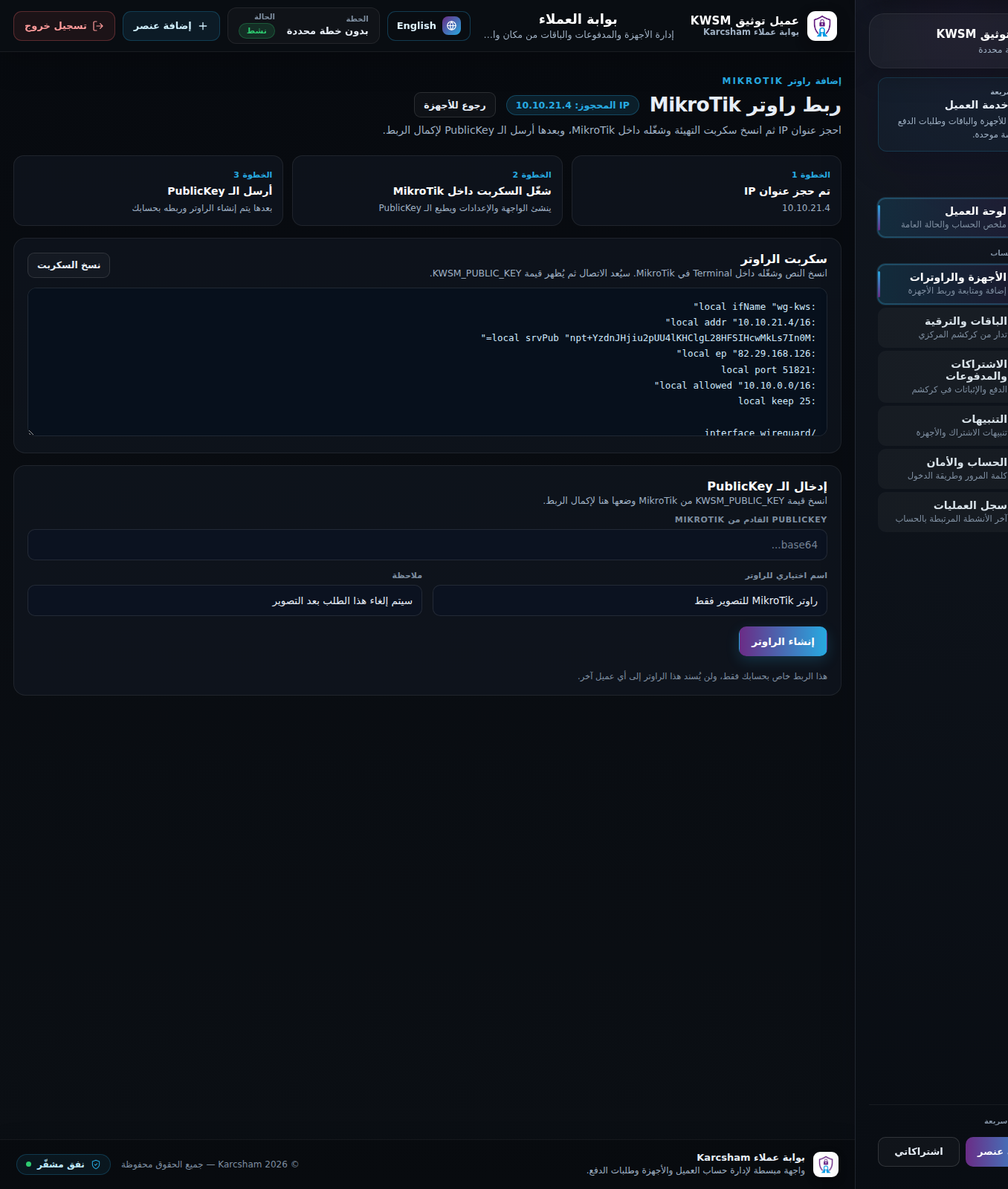Click the ملاحظة note input field
The image size is (1008, 1189).
pos(224,600)
